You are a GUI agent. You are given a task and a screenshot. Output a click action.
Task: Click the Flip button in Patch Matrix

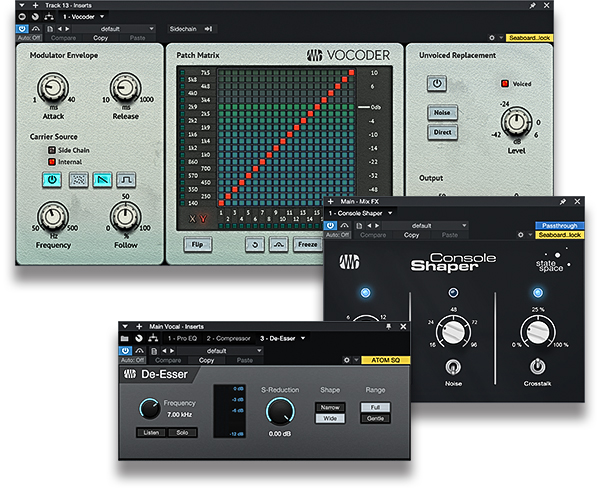197,245
